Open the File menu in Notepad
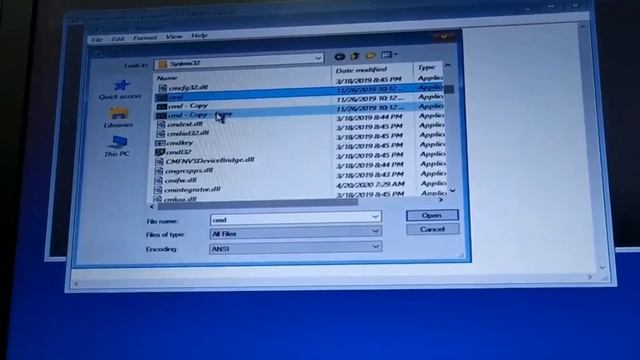640x360 pixels. coord(97,40)
